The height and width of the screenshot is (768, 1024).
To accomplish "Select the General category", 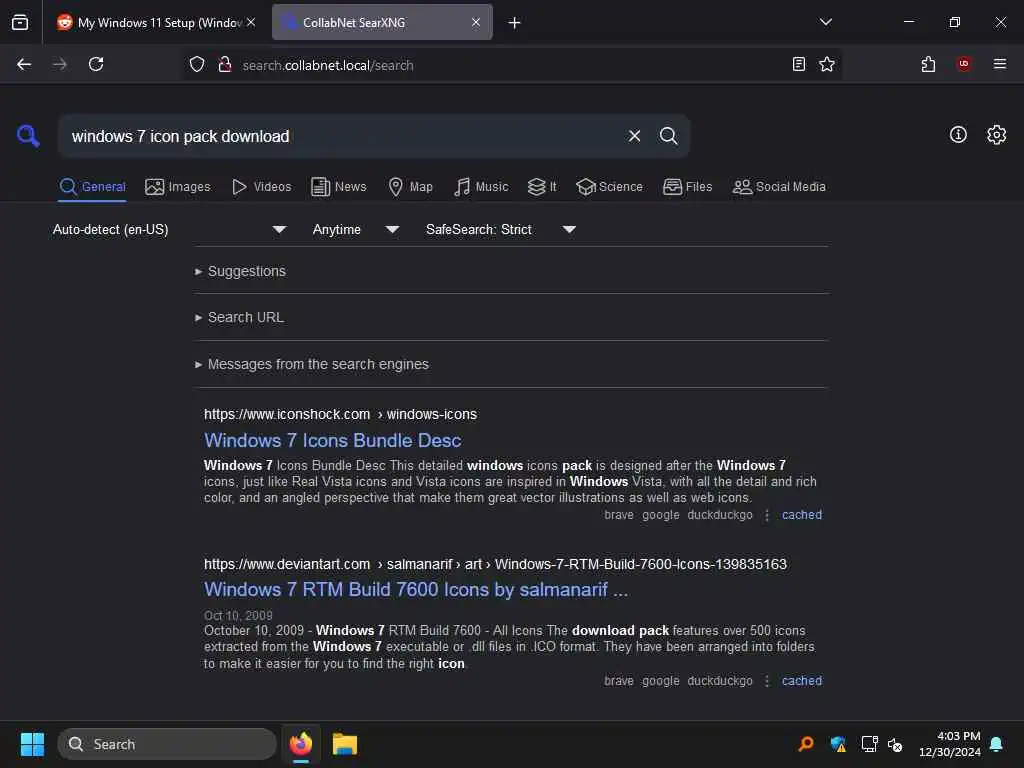I will (x=92, y=187).
